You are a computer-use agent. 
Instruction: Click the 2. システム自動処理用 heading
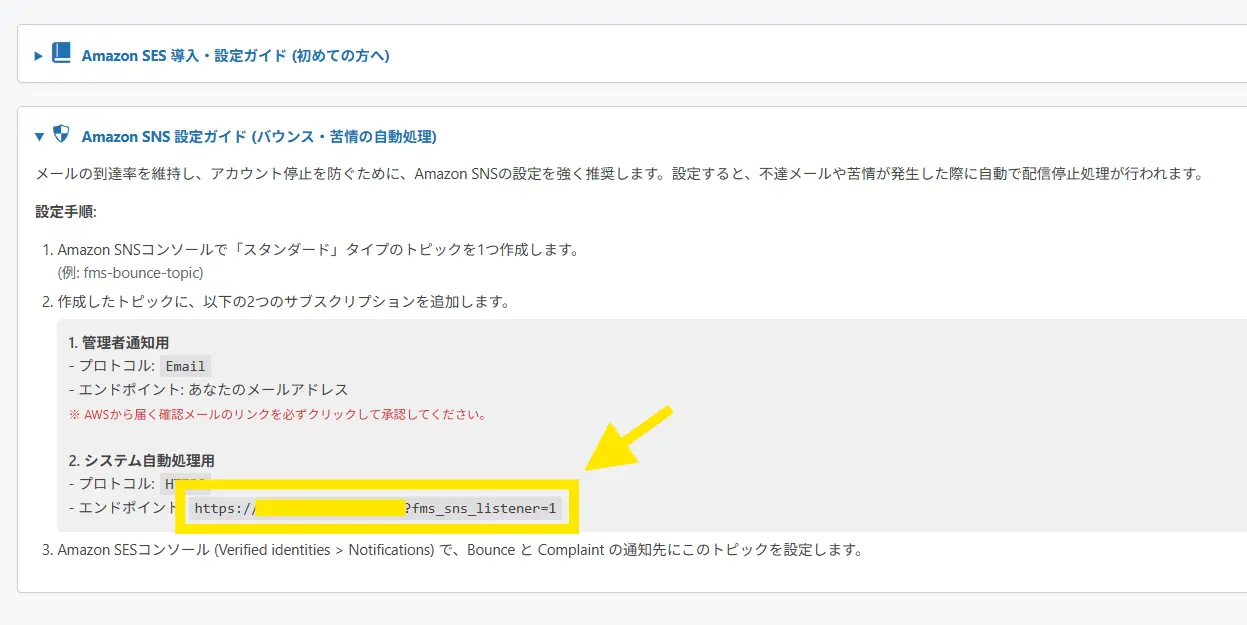[141, 461]
